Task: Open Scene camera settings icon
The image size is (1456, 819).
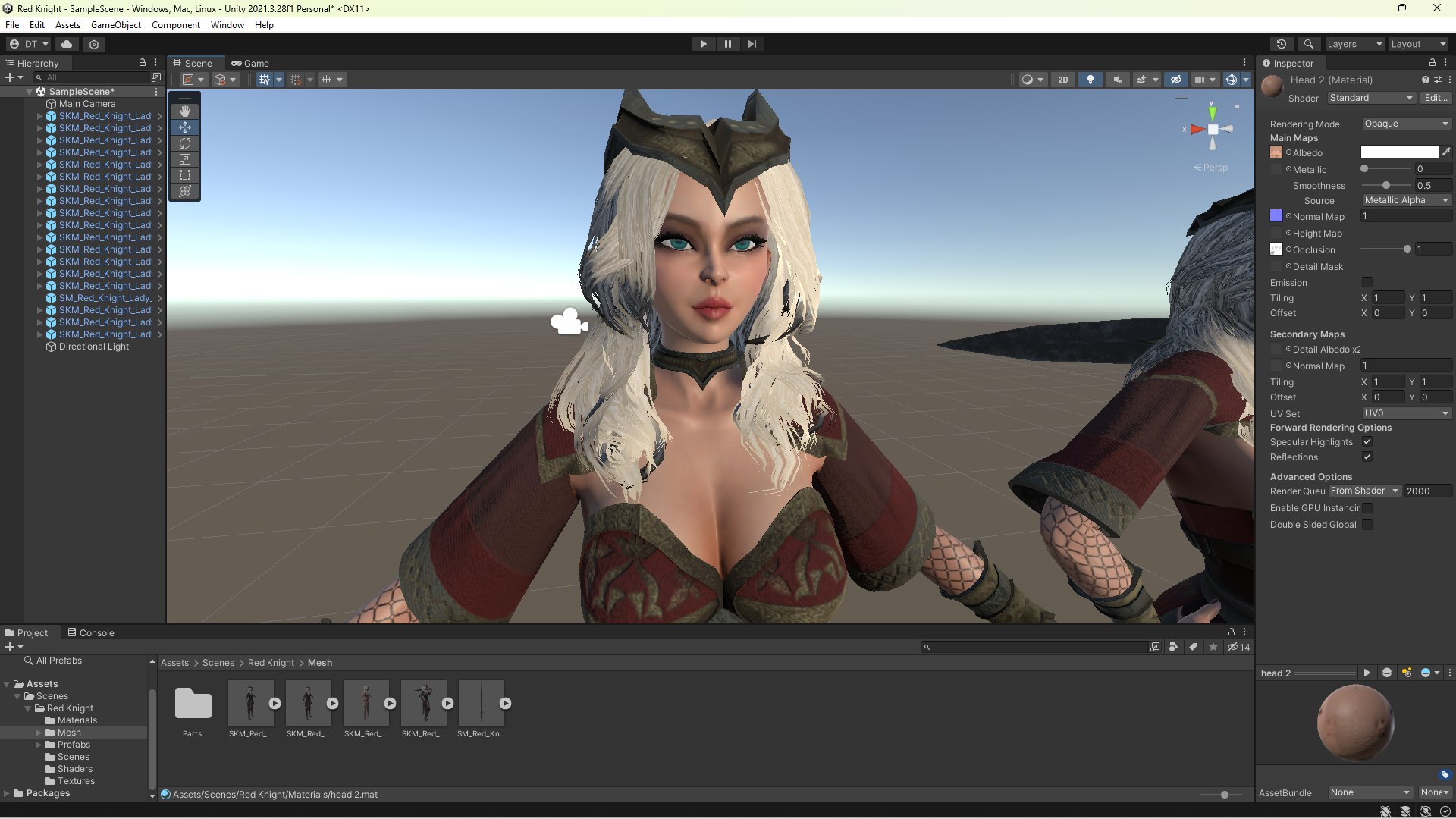Action: [x=1200, y=80]
